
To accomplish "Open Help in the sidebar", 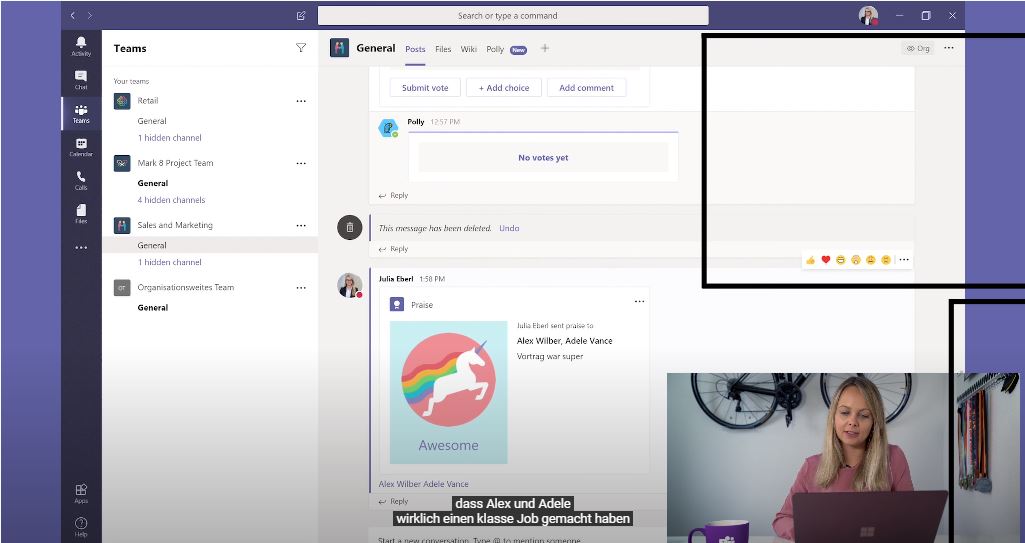I will 81,527.
